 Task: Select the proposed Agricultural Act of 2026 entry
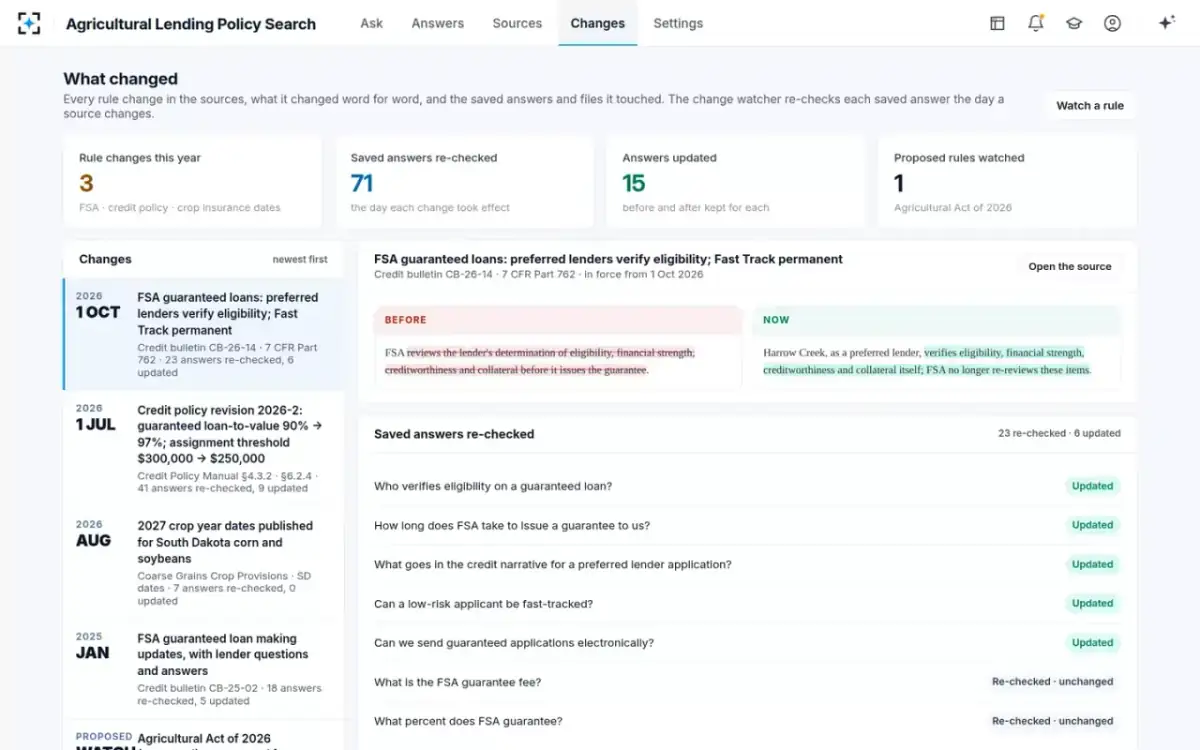click(203, 737)
